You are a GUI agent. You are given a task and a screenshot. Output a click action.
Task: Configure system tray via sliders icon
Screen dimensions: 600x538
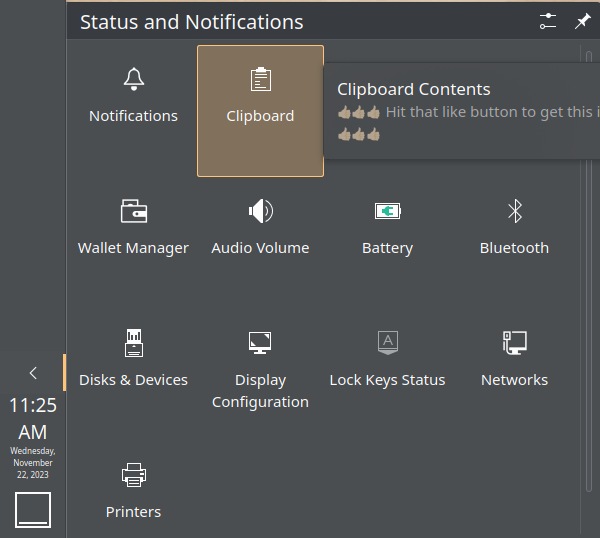(x=548, y=21)
